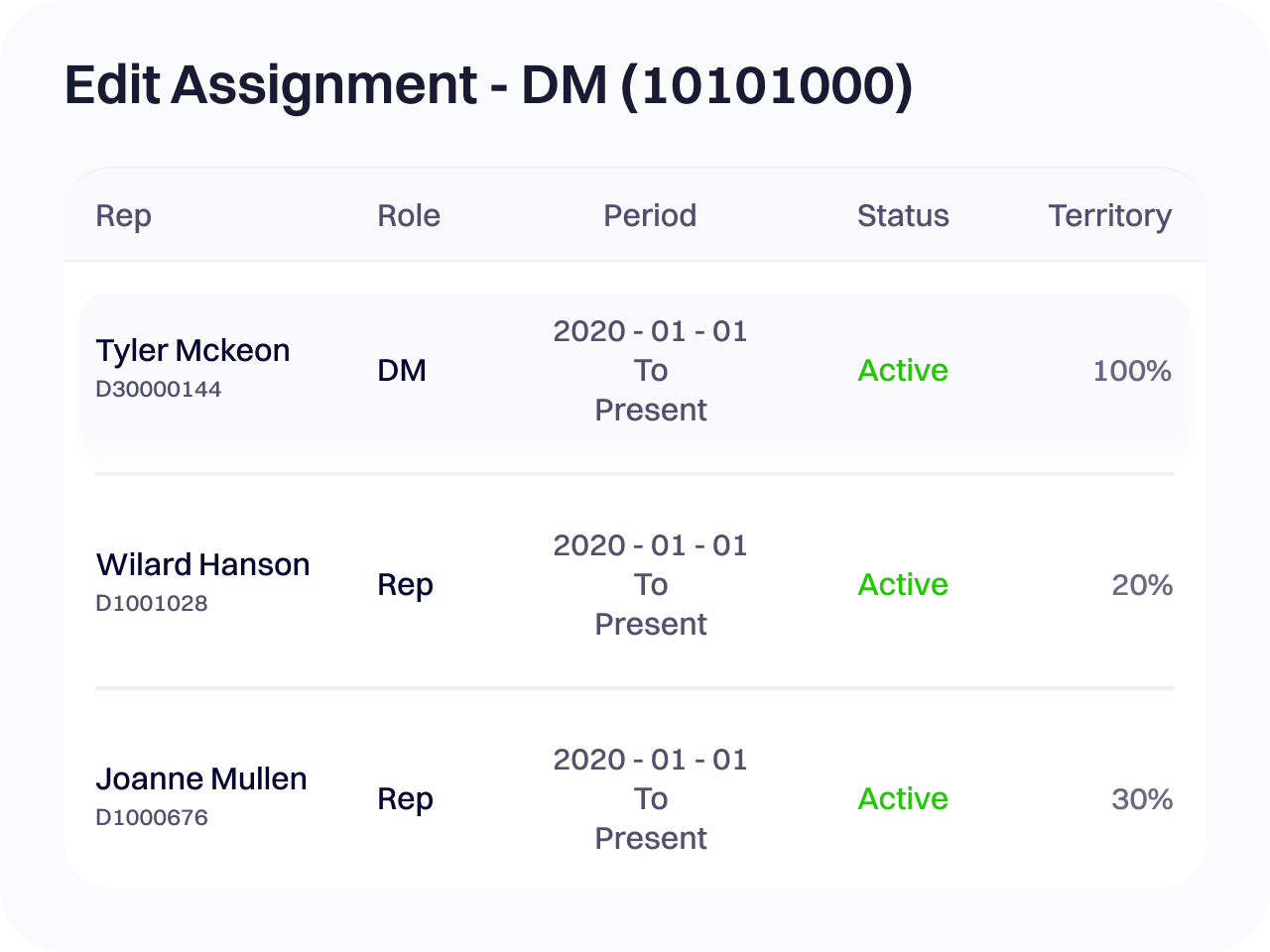The height and width of the screenshot is (952, 1270).
Task: Select Wilard Hanson's name
Action: 202,565
